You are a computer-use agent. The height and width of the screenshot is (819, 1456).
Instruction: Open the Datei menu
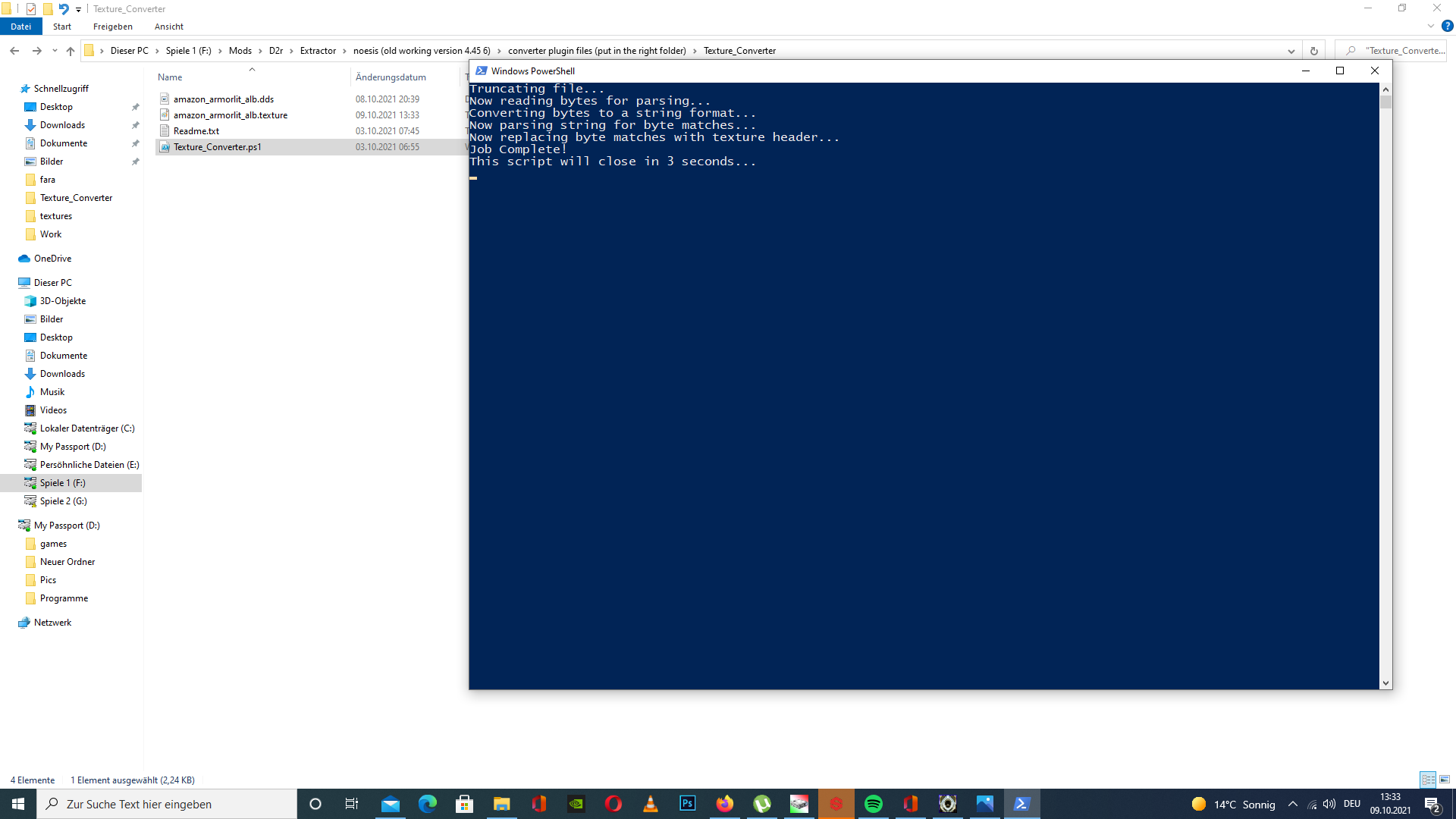(21, 27)
